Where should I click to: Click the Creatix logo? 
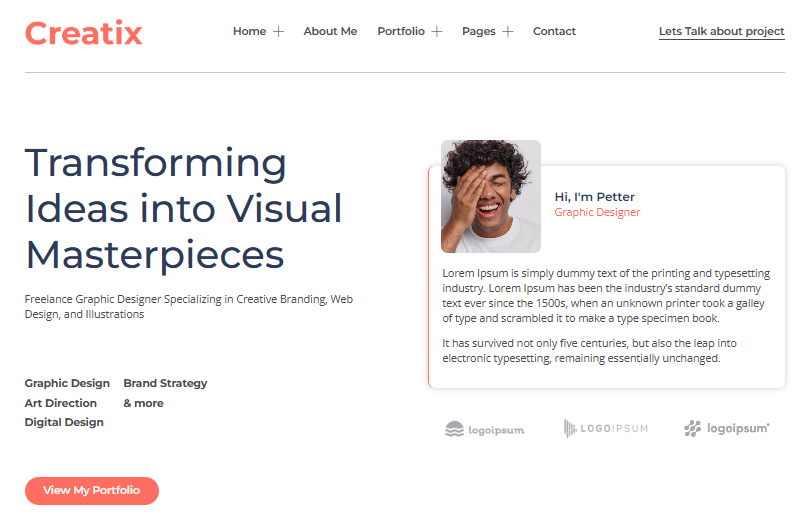83,33
